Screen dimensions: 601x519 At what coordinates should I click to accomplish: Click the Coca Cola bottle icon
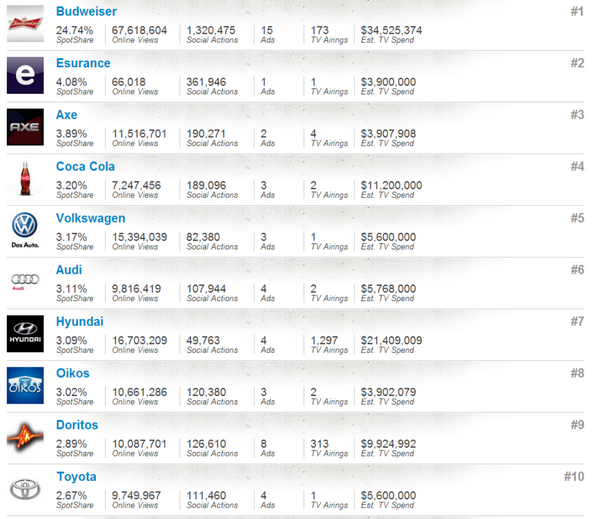[25, 179]
